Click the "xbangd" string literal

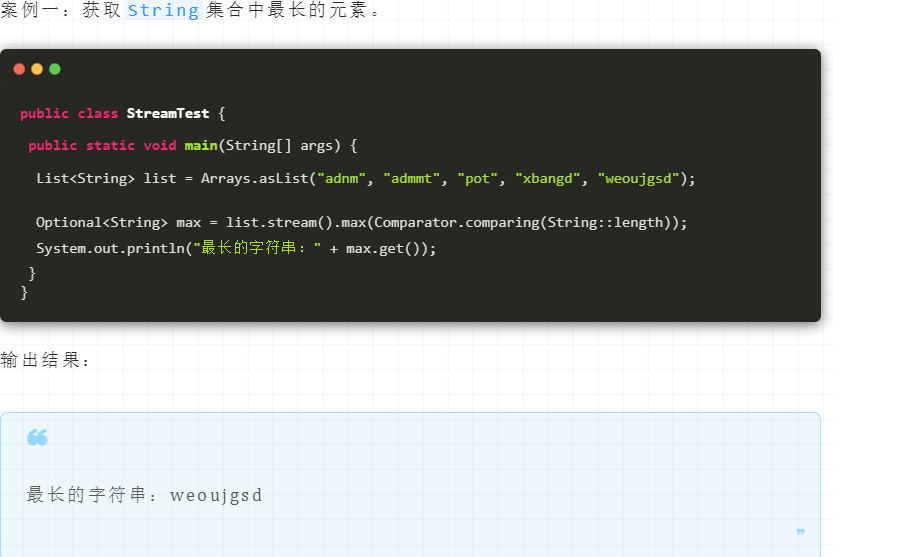[548, 178]
